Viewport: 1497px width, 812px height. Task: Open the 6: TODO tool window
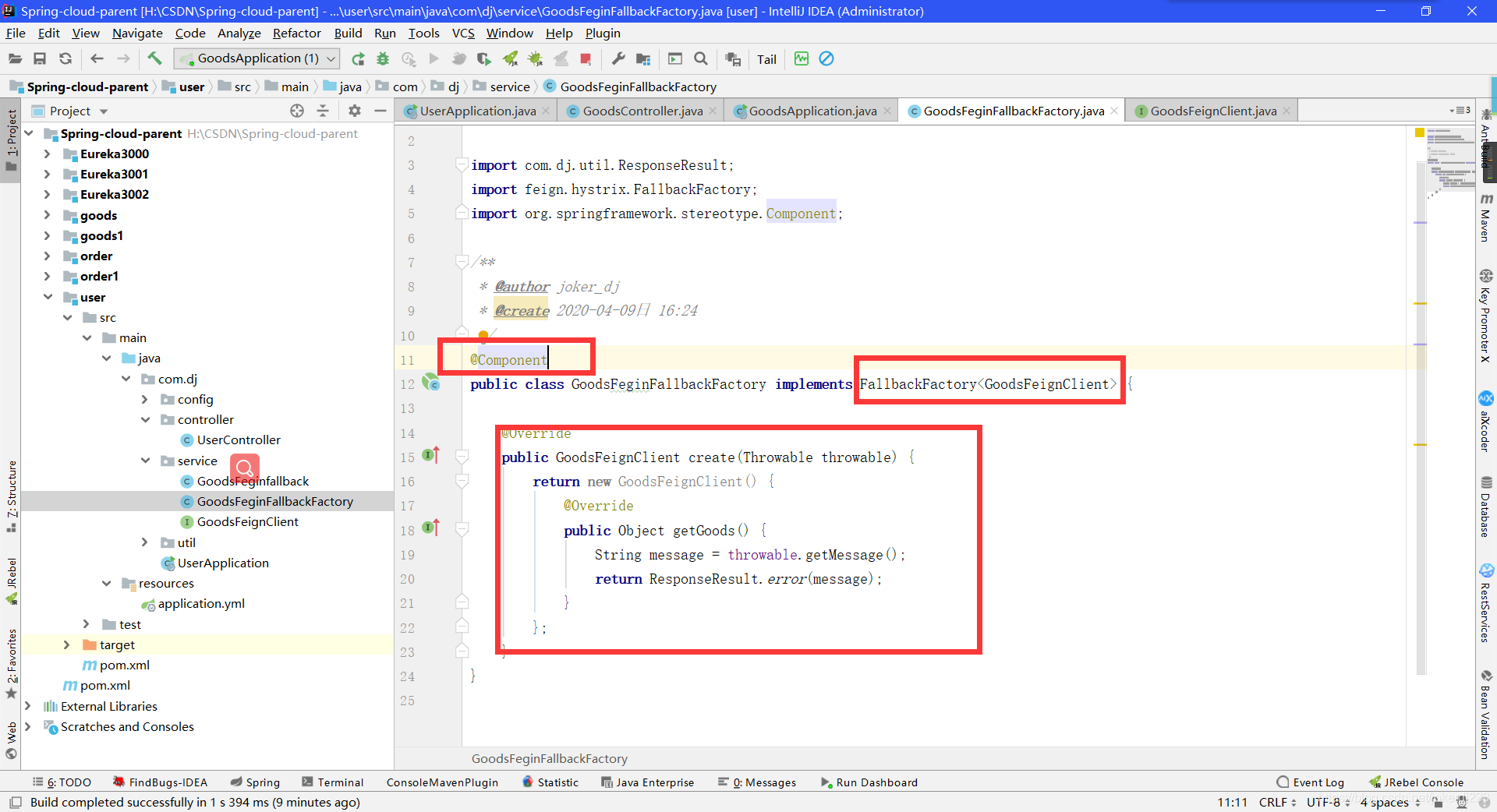pos(62,782)
